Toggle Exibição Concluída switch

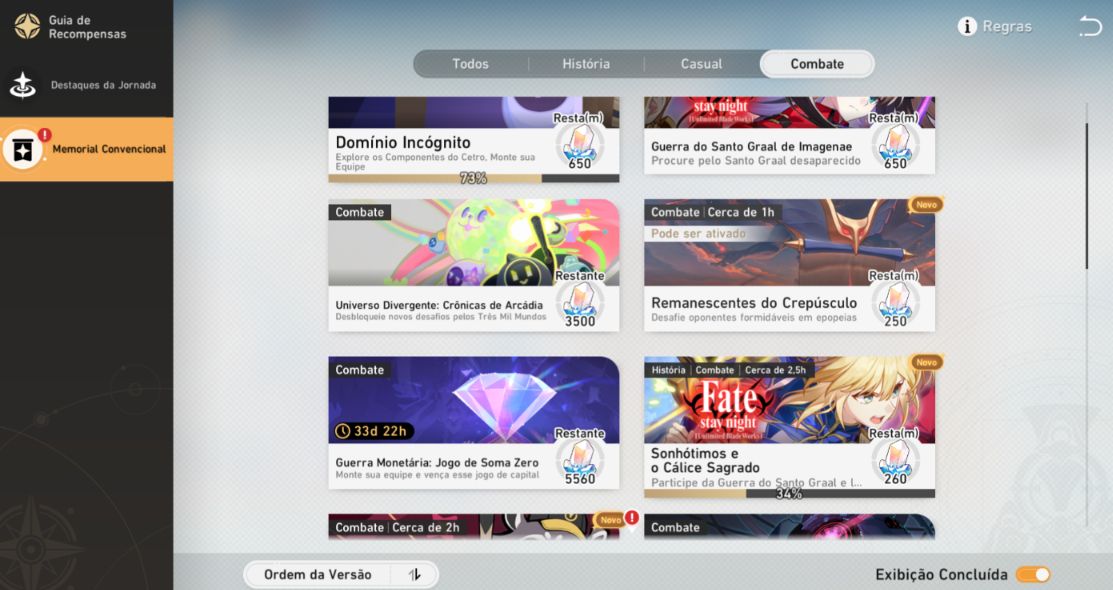1033,574
